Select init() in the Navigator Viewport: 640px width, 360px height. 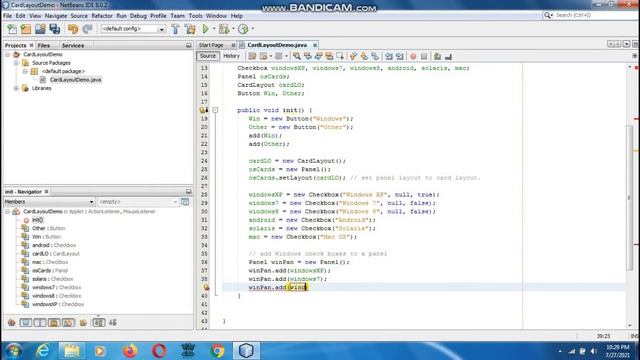coord(38,220)
